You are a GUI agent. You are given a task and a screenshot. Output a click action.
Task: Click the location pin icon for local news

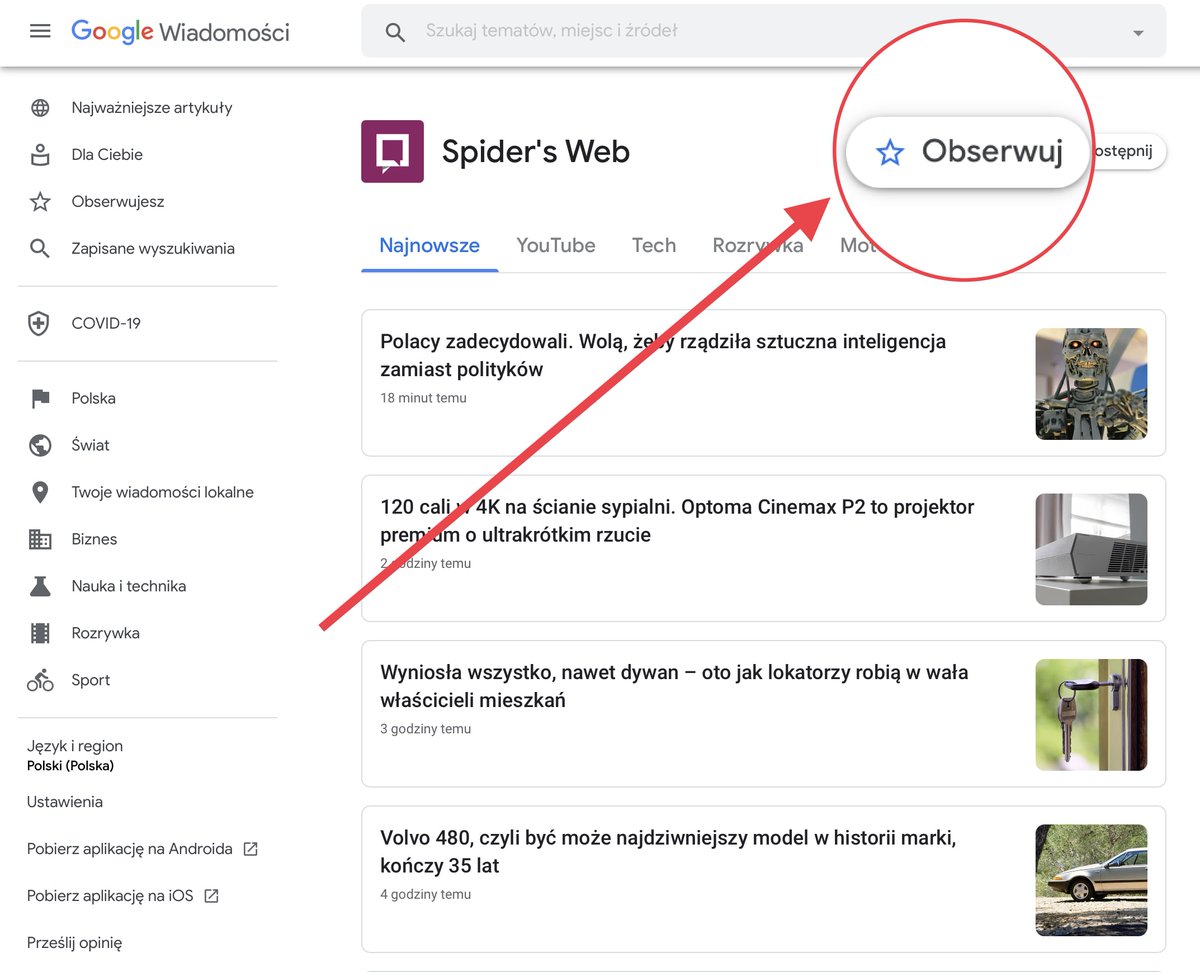tap(40, 492)
